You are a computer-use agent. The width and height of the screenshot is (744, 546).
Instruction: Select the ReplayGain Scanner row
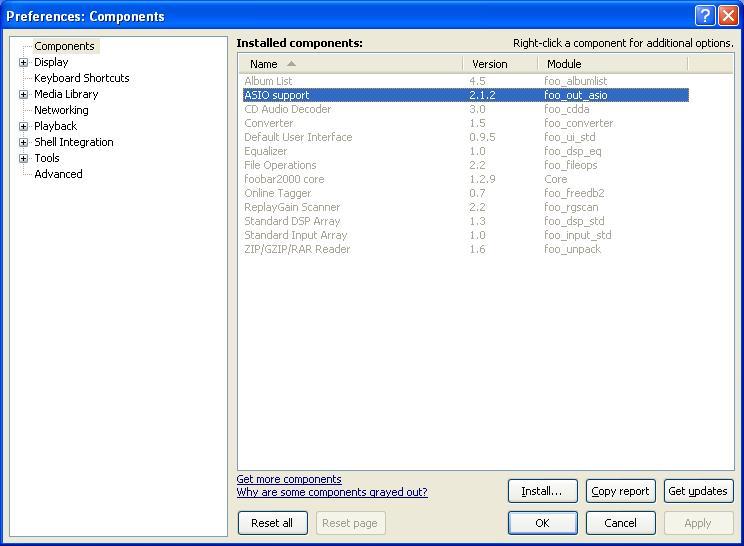[x=465, y=207]
